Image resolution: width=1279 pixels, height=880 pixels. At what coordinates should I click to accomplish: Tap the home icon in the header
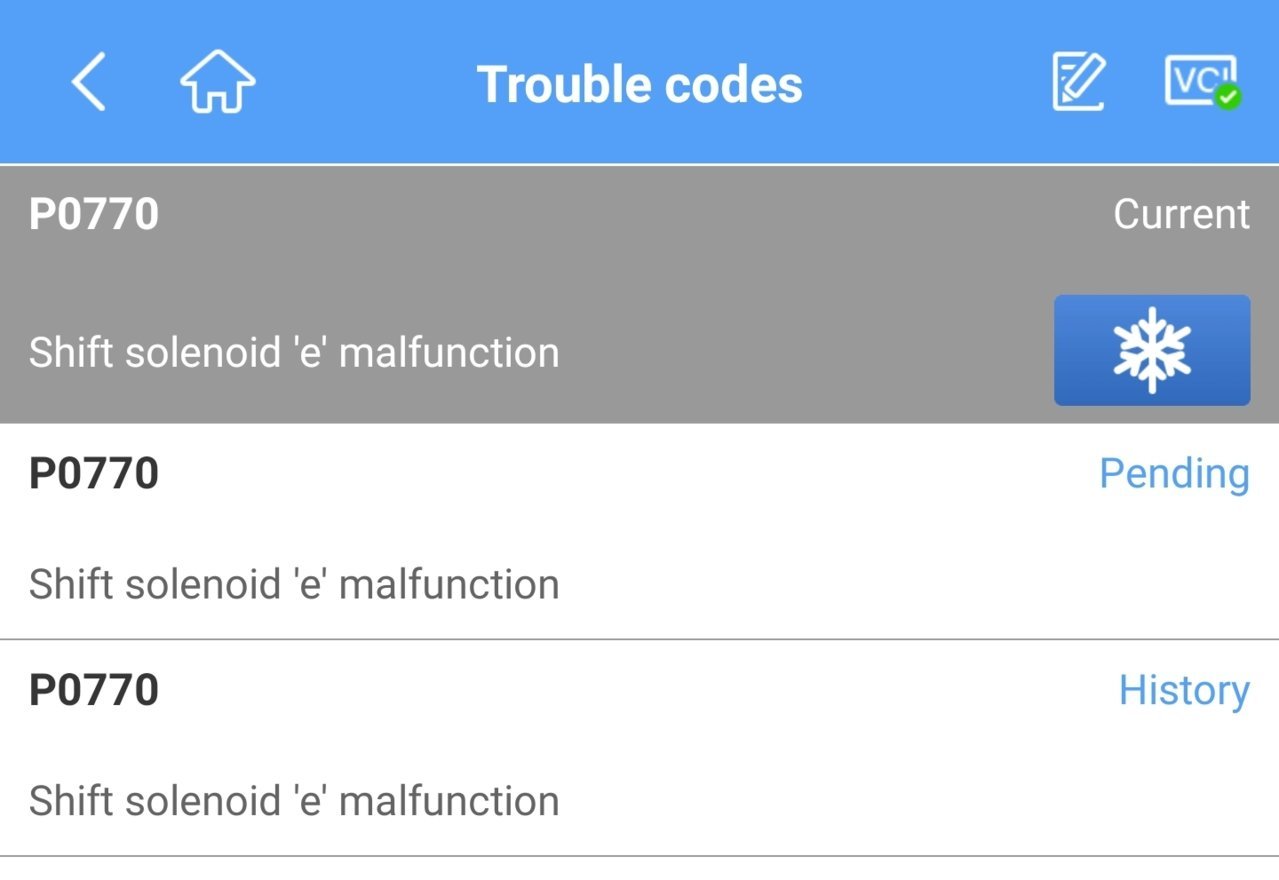(217, 82)
